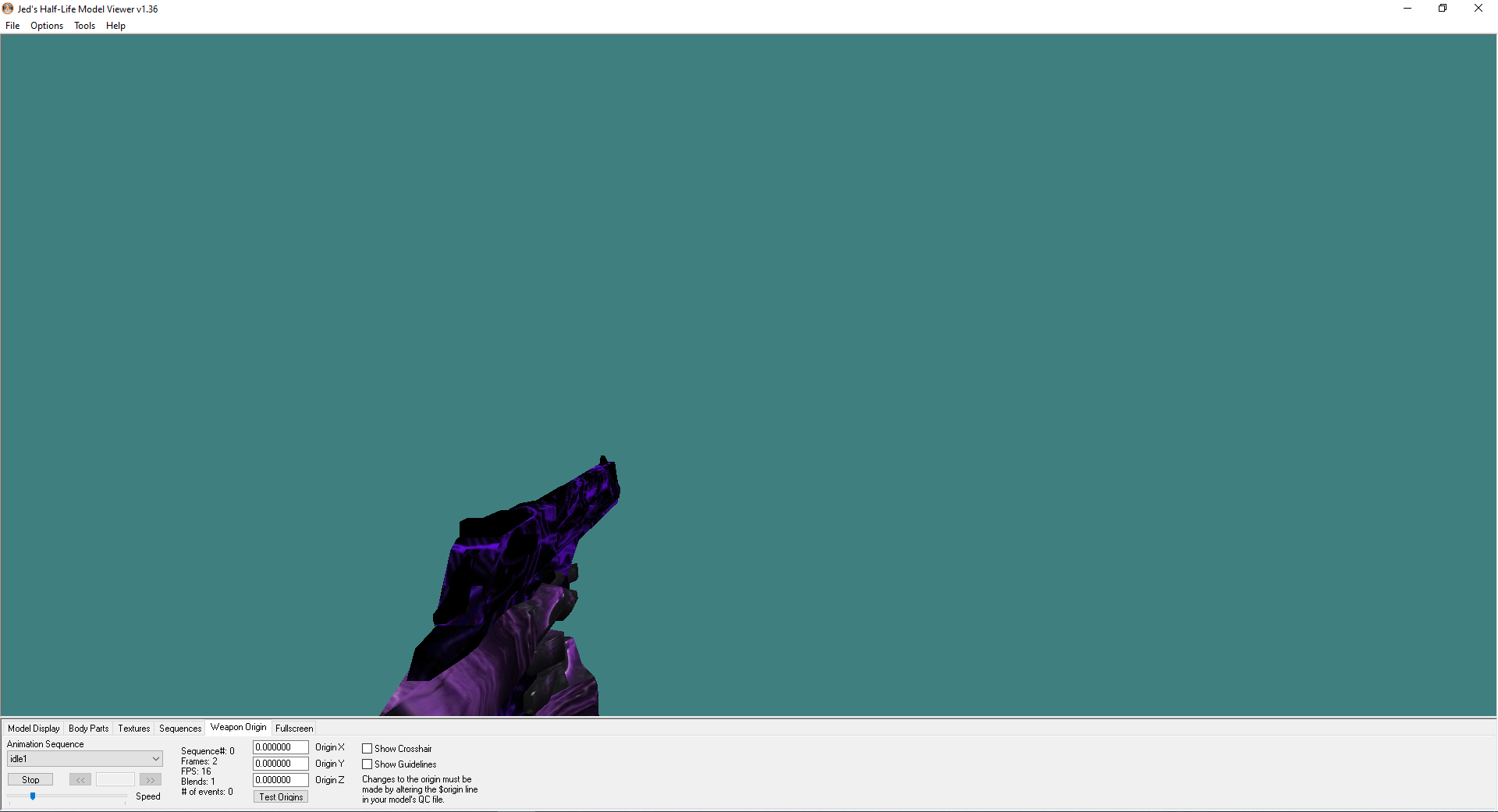Switch to the Textures tab
This screenshot has width=1498, height=812.
133,729
